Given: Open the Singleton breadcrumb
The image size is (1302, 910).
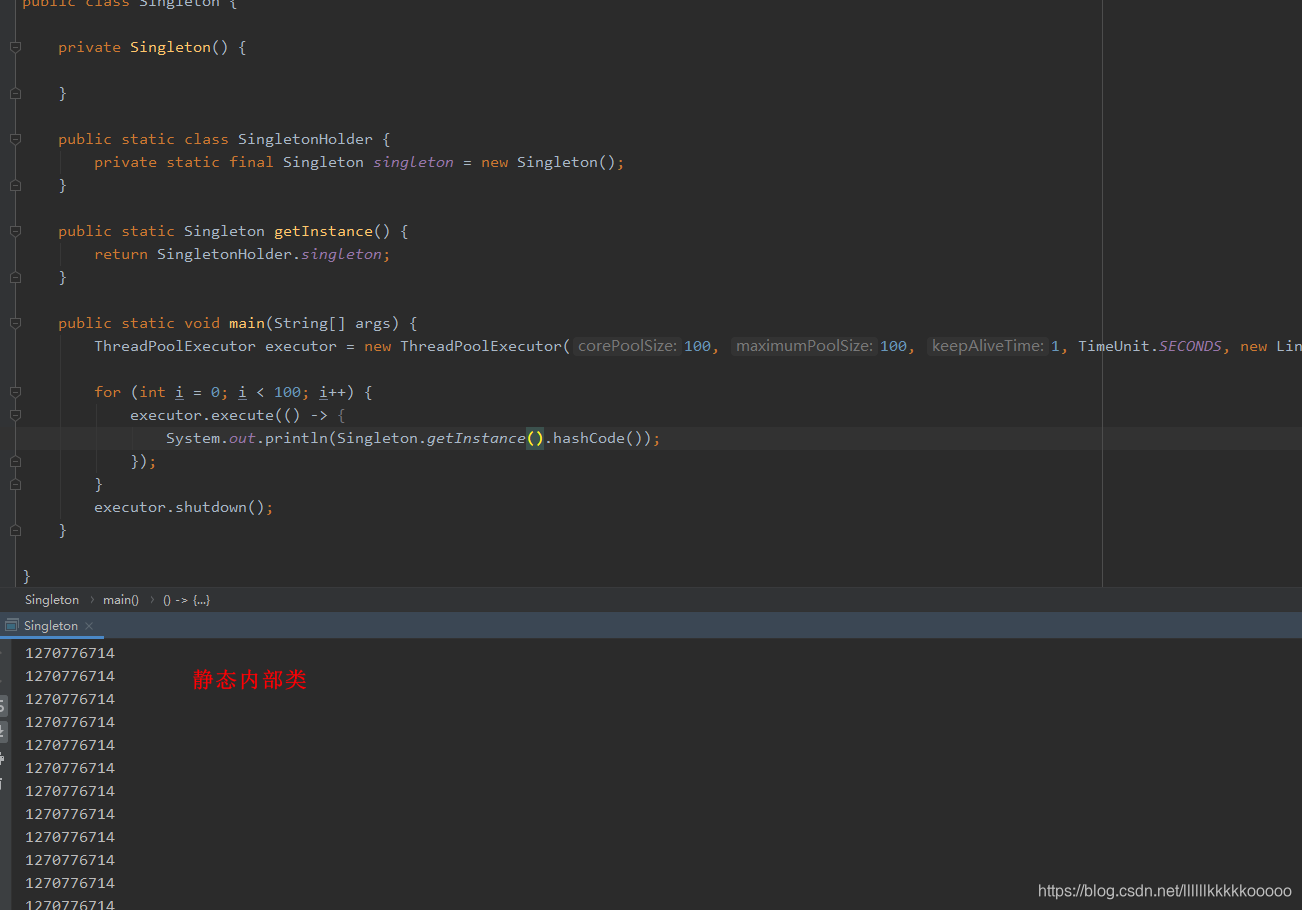Looking at the screenshot, I should (x=52, y=600).
